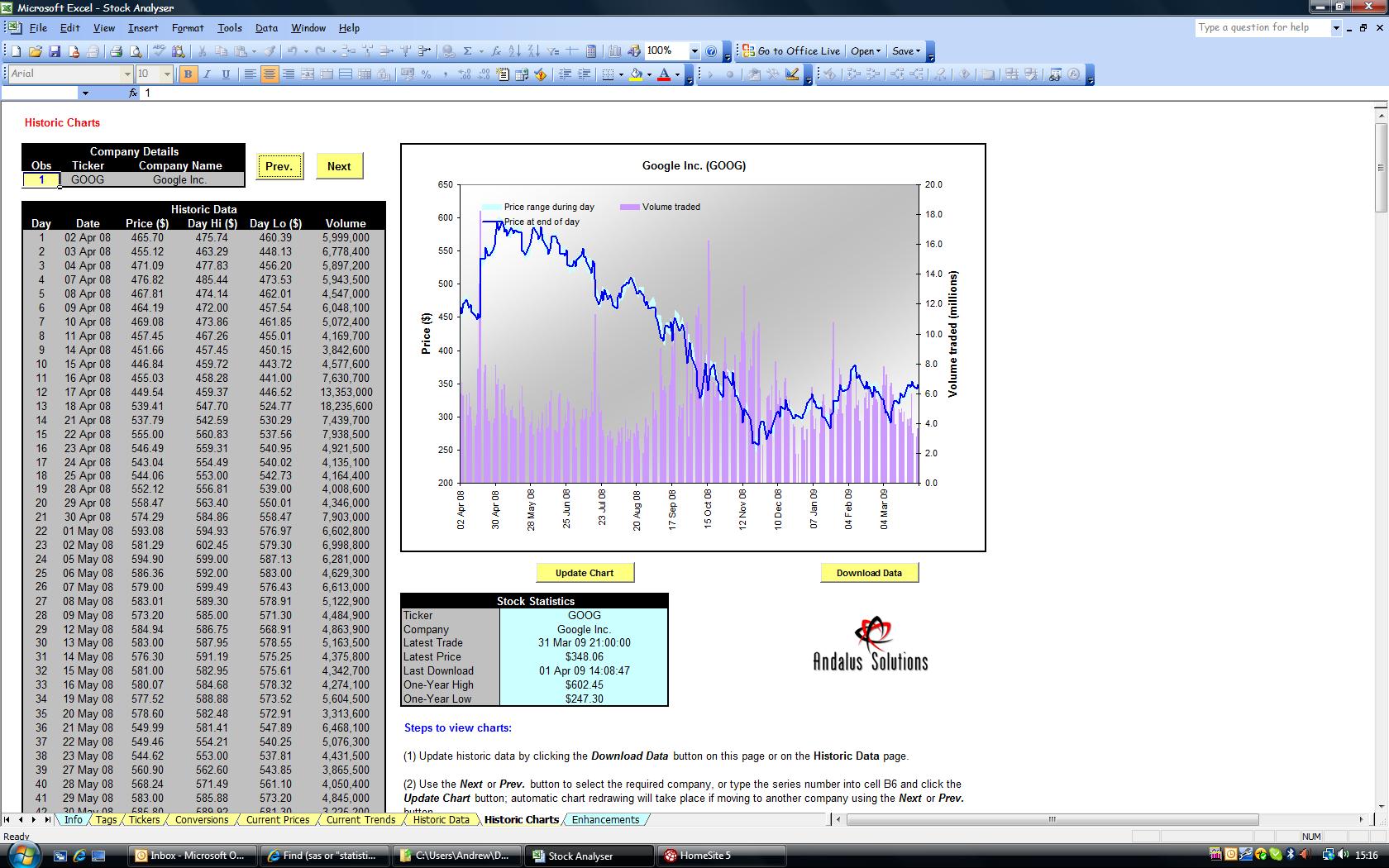The width and height of the screenshot is (1389, 868).
Task: Open the Office Live Open dropdown
Action: (866, 51)
